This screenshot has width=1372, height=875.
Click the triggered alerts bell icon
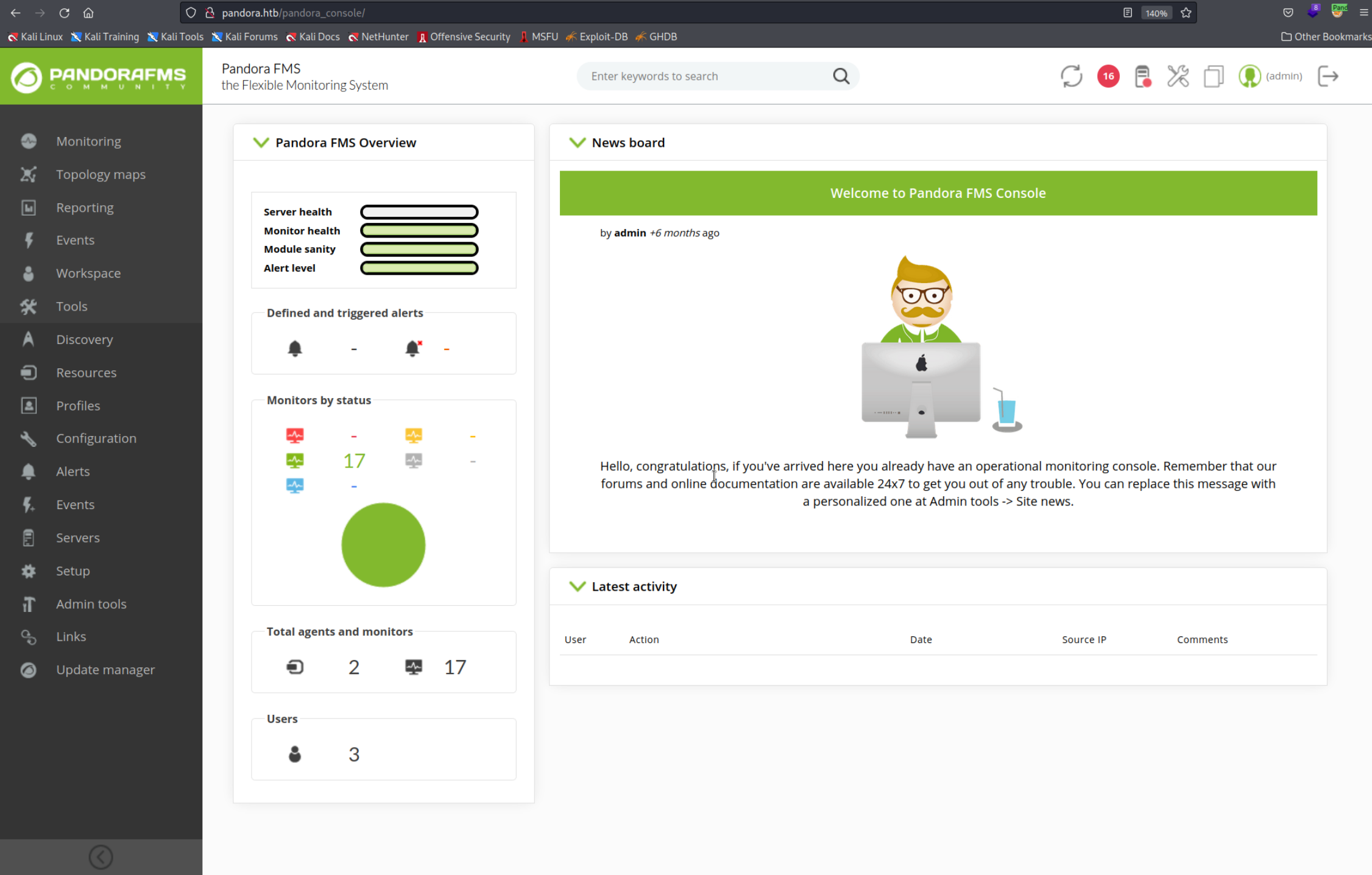413,348
